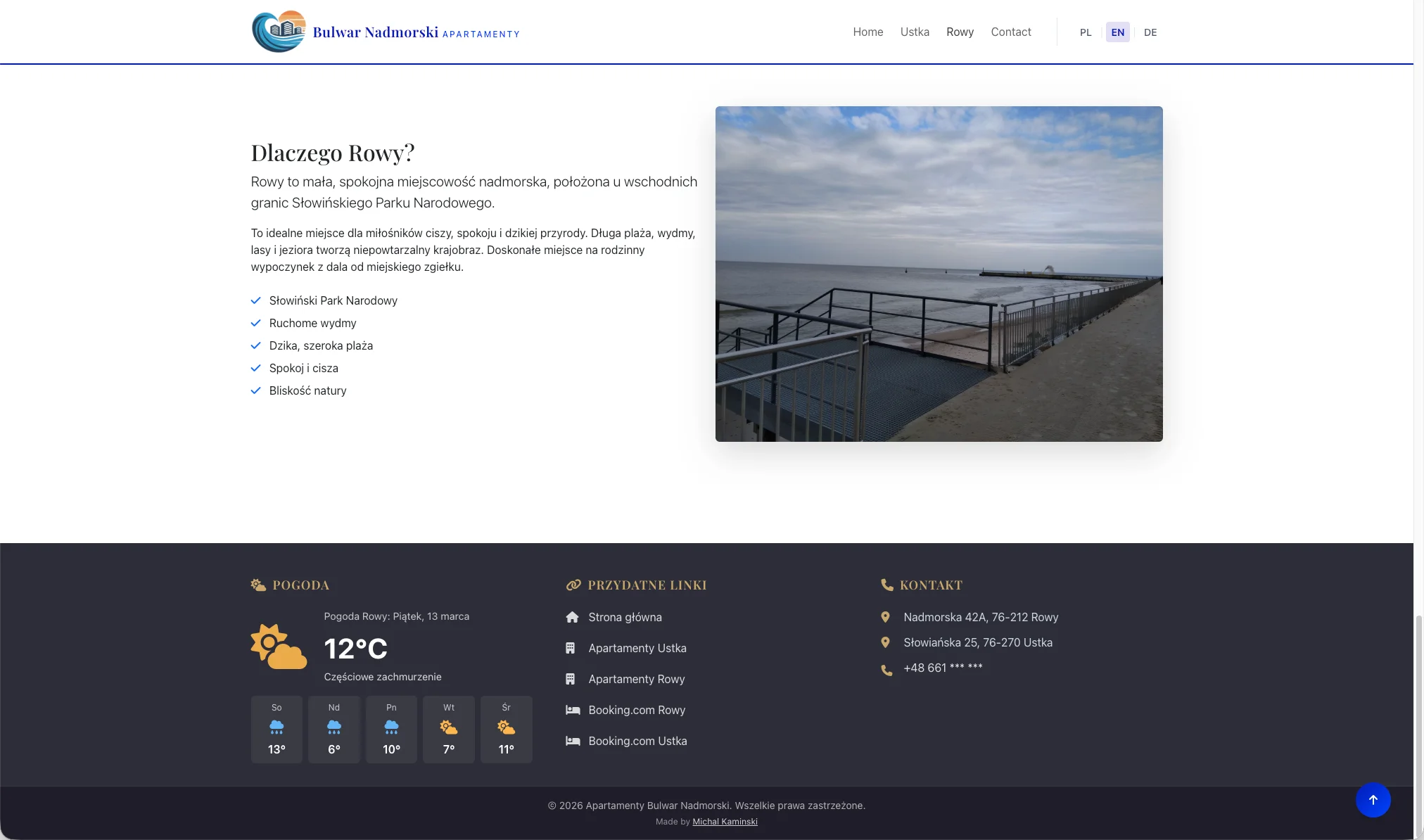The image size is (1424, 840).
Task: Click the phone icon beside +48 661 number
Action: tap(886, 670)
